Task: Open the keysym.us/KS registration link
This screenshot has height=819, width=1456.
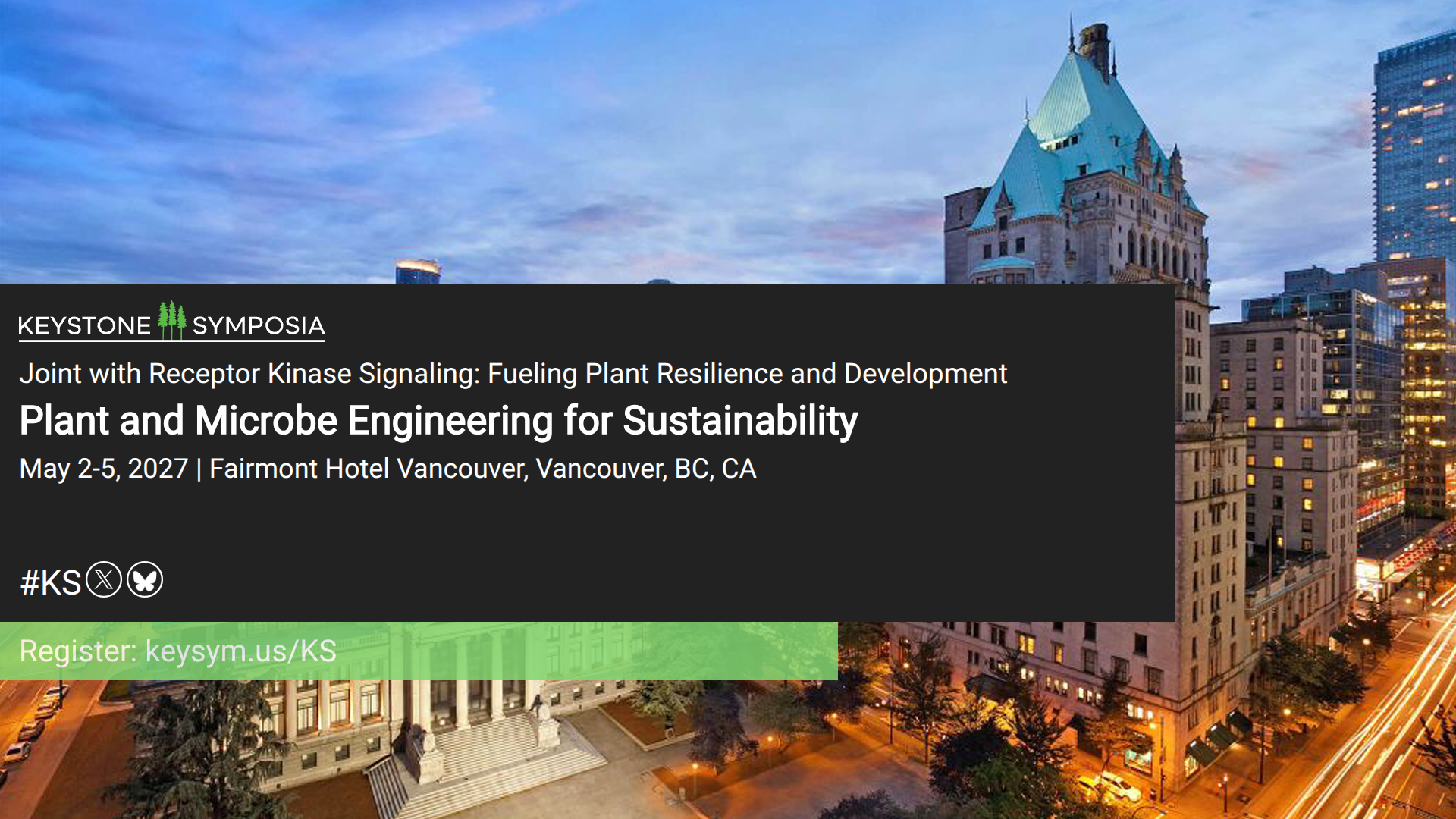Action: point(240,651)
